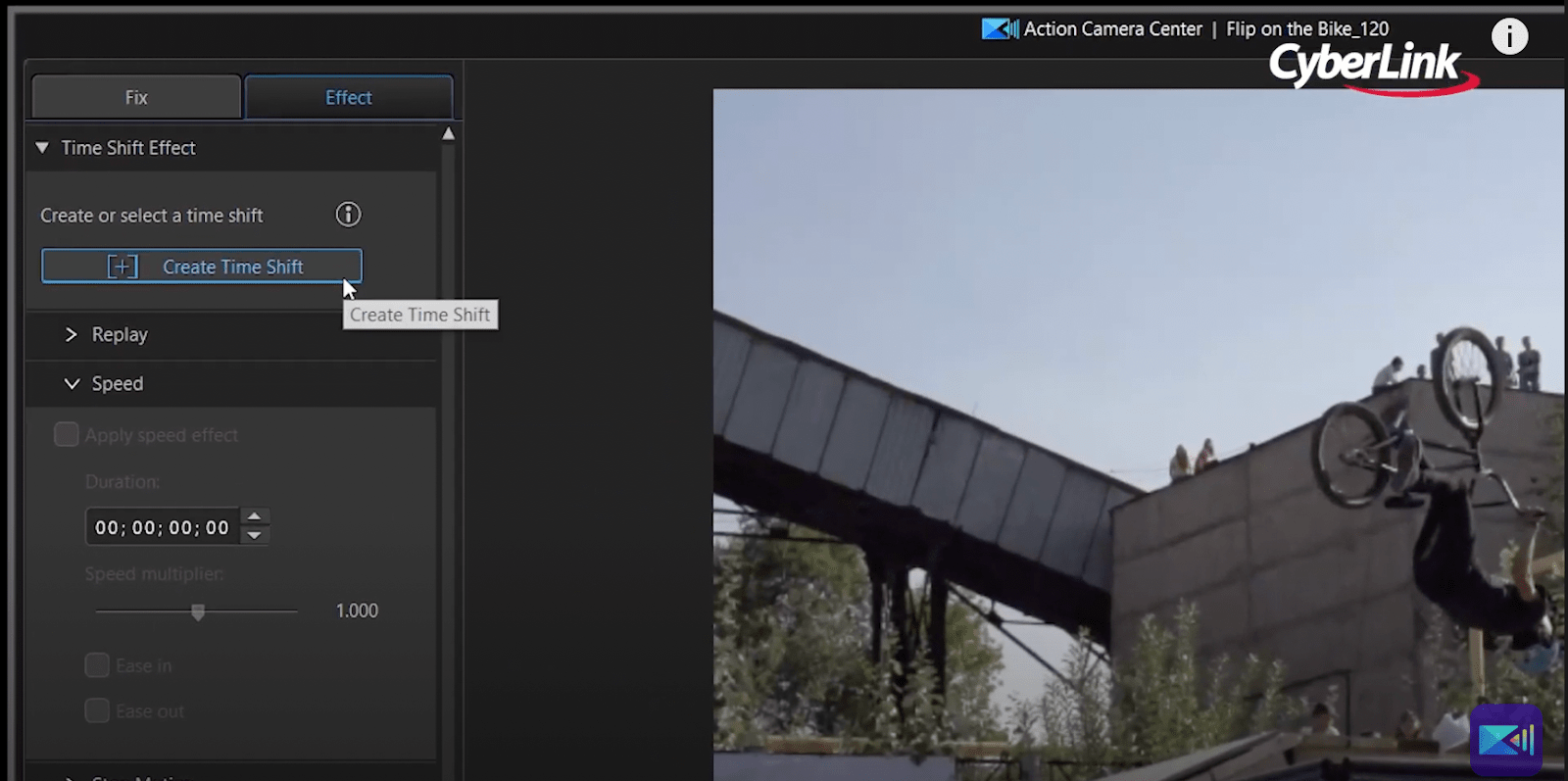
Task: Click the Speed multiplier slider handle
Action: point(198,612)
